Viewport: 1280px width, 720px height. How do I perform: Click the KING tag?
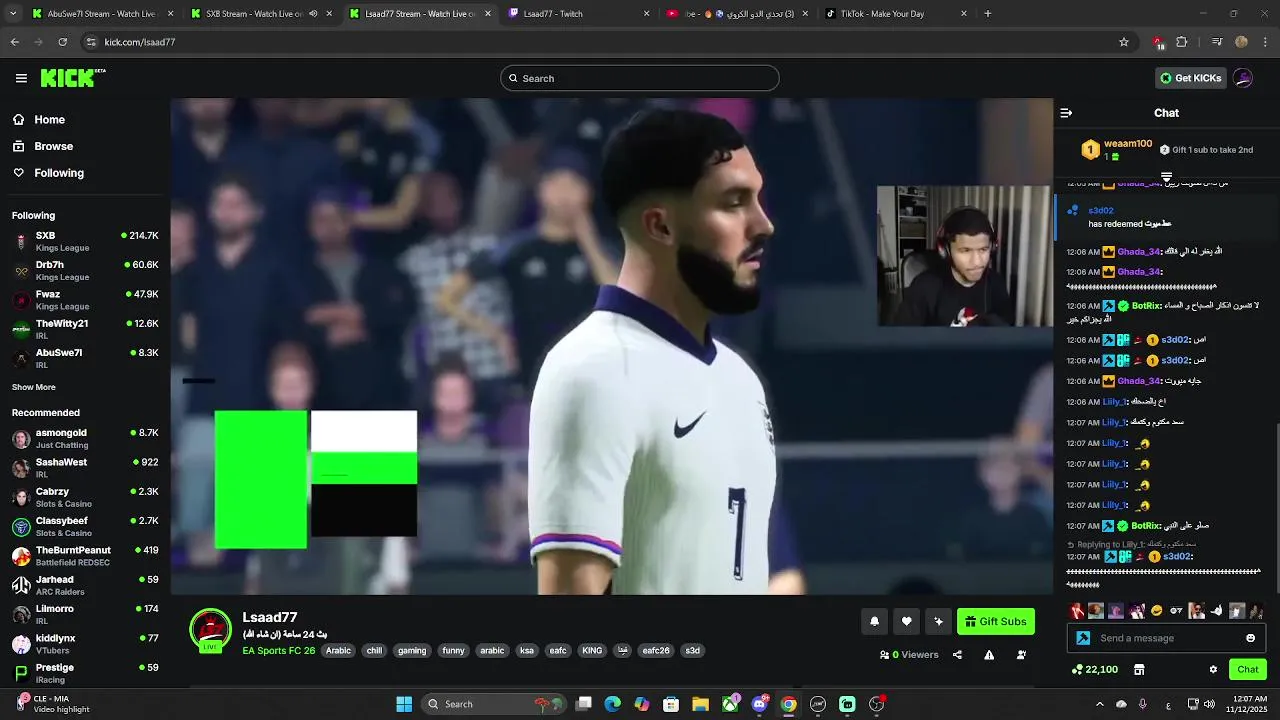click(x=592, y=651)
